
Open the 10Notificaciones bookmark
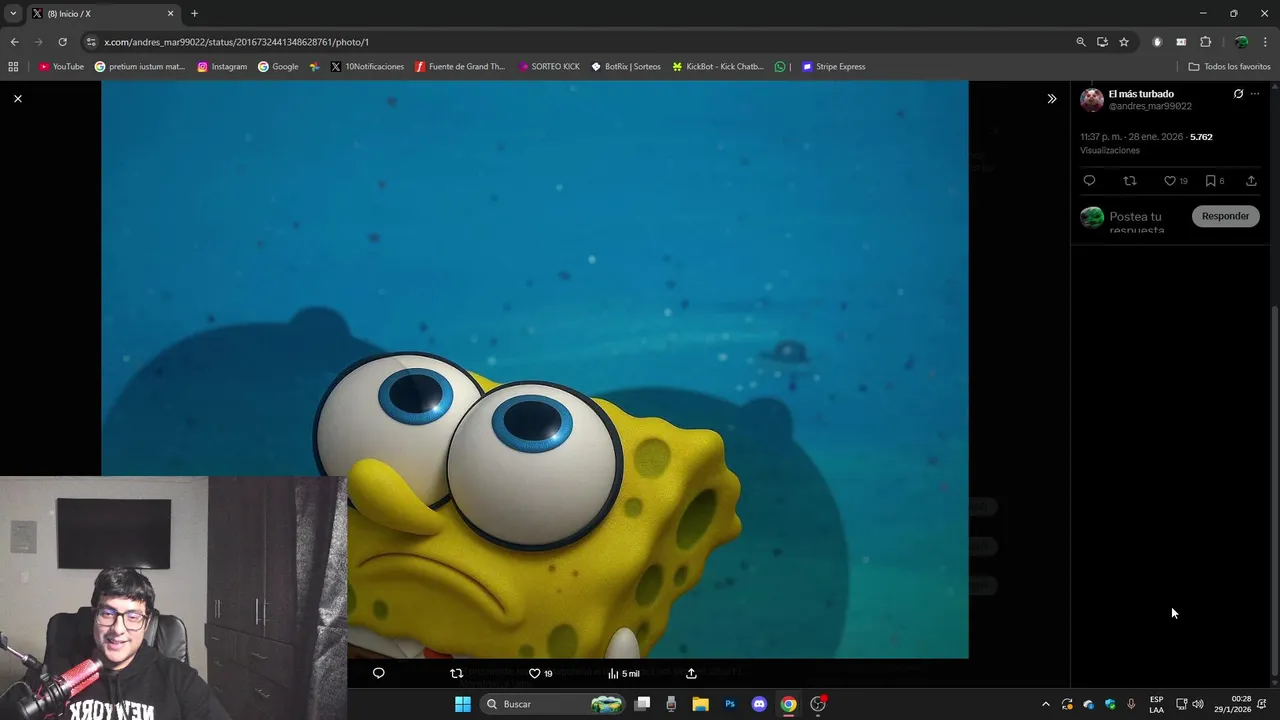tap(367, 67)
